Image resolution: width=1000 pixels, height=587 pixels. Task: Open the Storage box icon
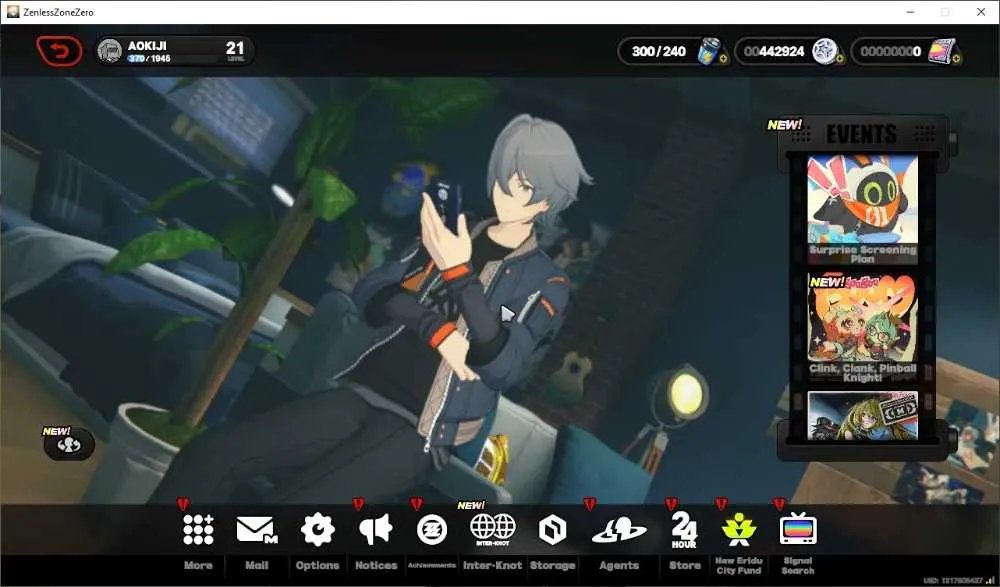point(552,530)
